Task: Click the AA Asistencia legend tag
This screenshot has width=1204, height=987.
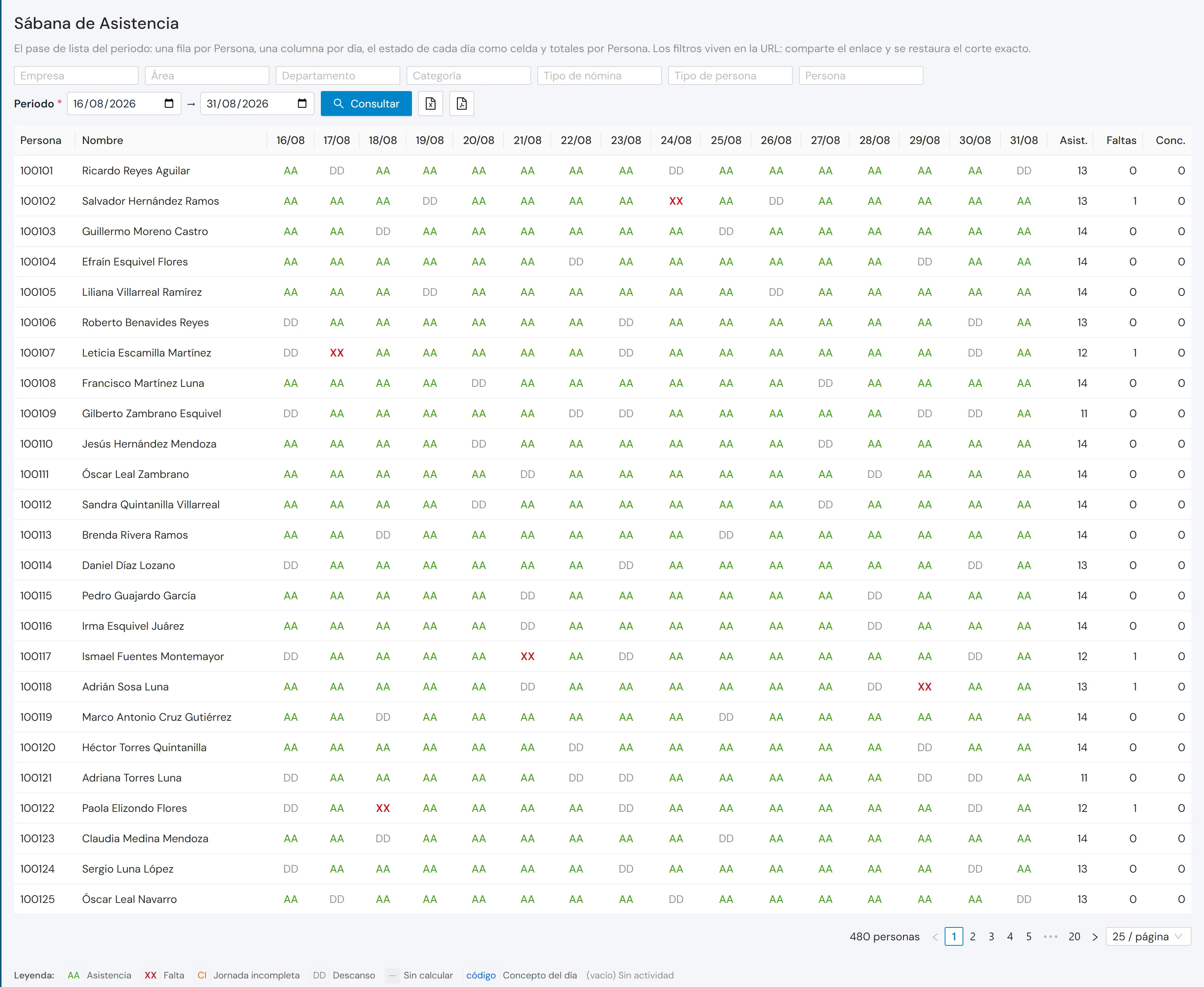Action: (x=73, y=975)
